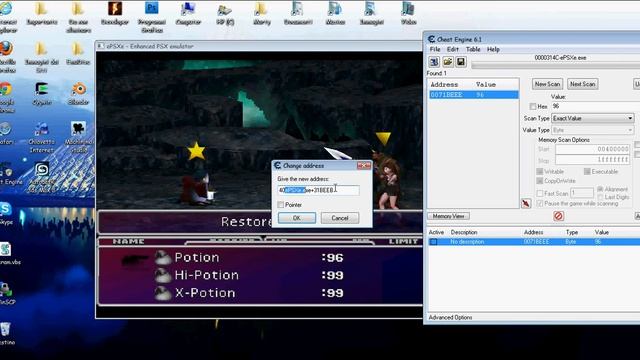
Task: Open the Scan Type dropdown
Action: tap(592, 118)
